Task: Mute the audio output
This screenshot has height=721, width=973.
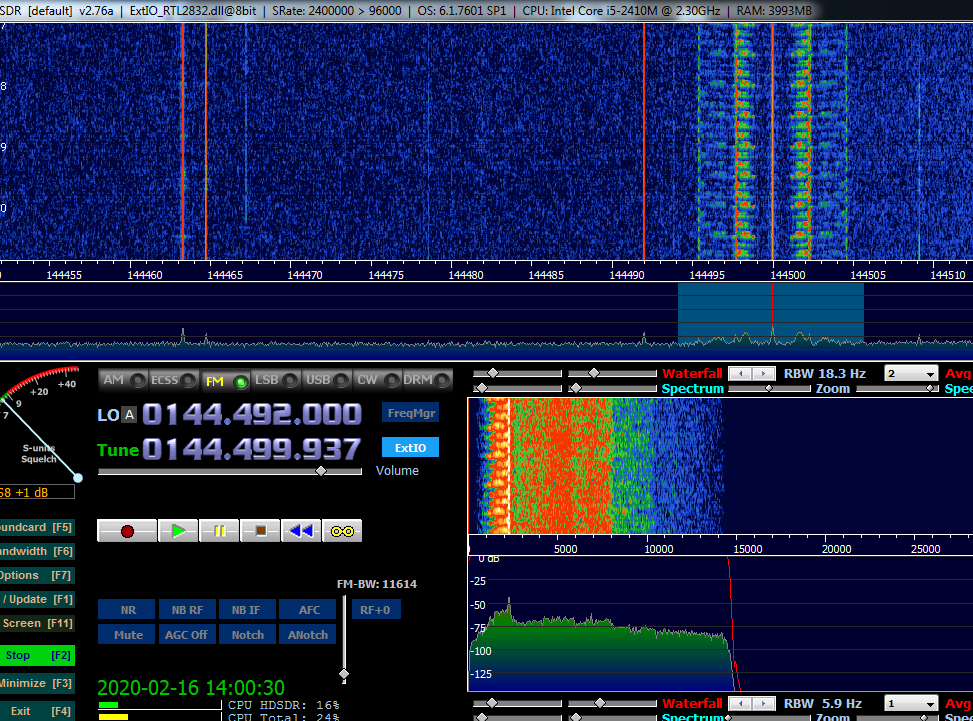Action: click(x=127, y=635)
